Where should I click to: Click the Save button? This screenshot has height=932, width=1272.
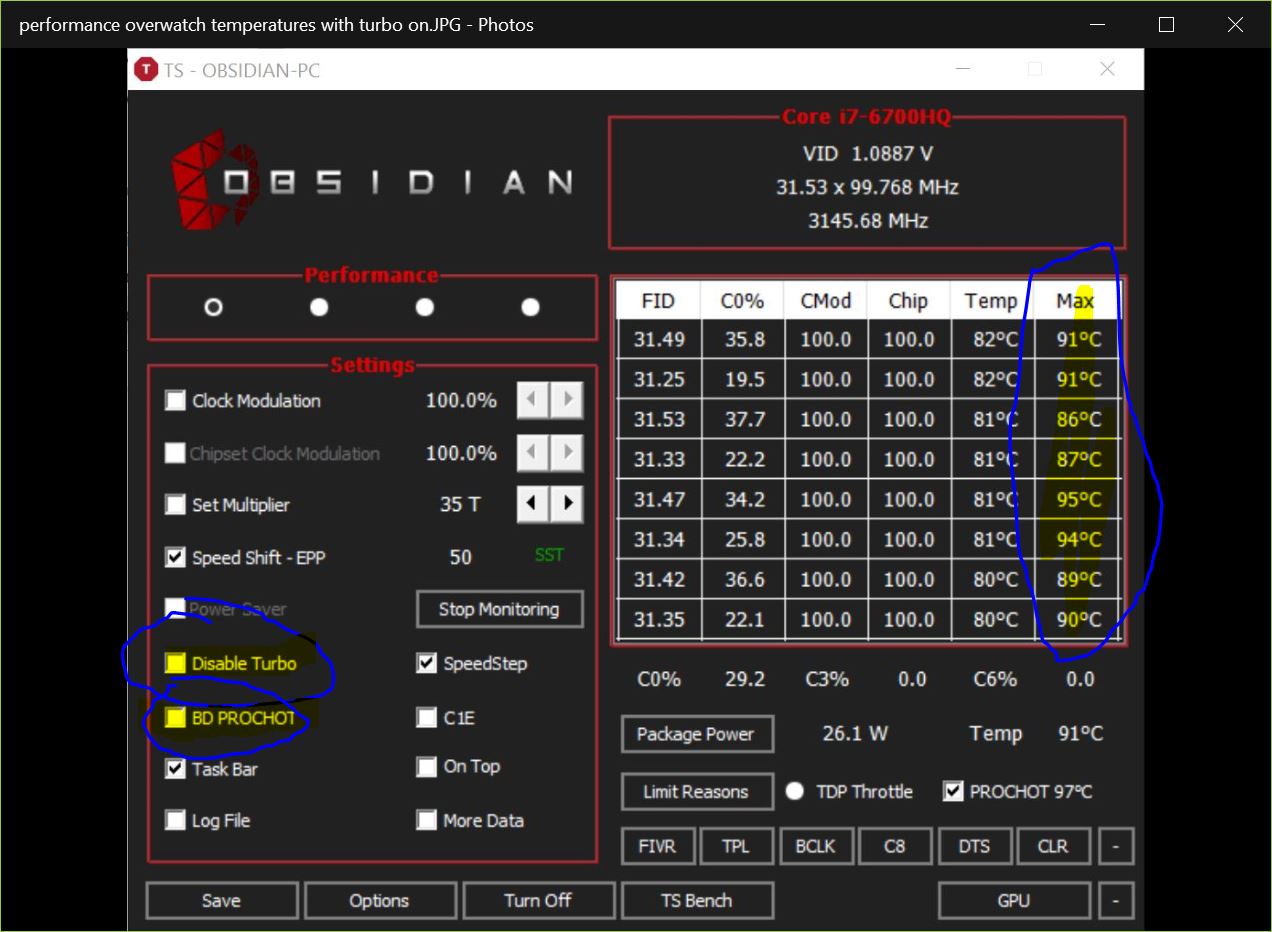click(x=221, y=900)
